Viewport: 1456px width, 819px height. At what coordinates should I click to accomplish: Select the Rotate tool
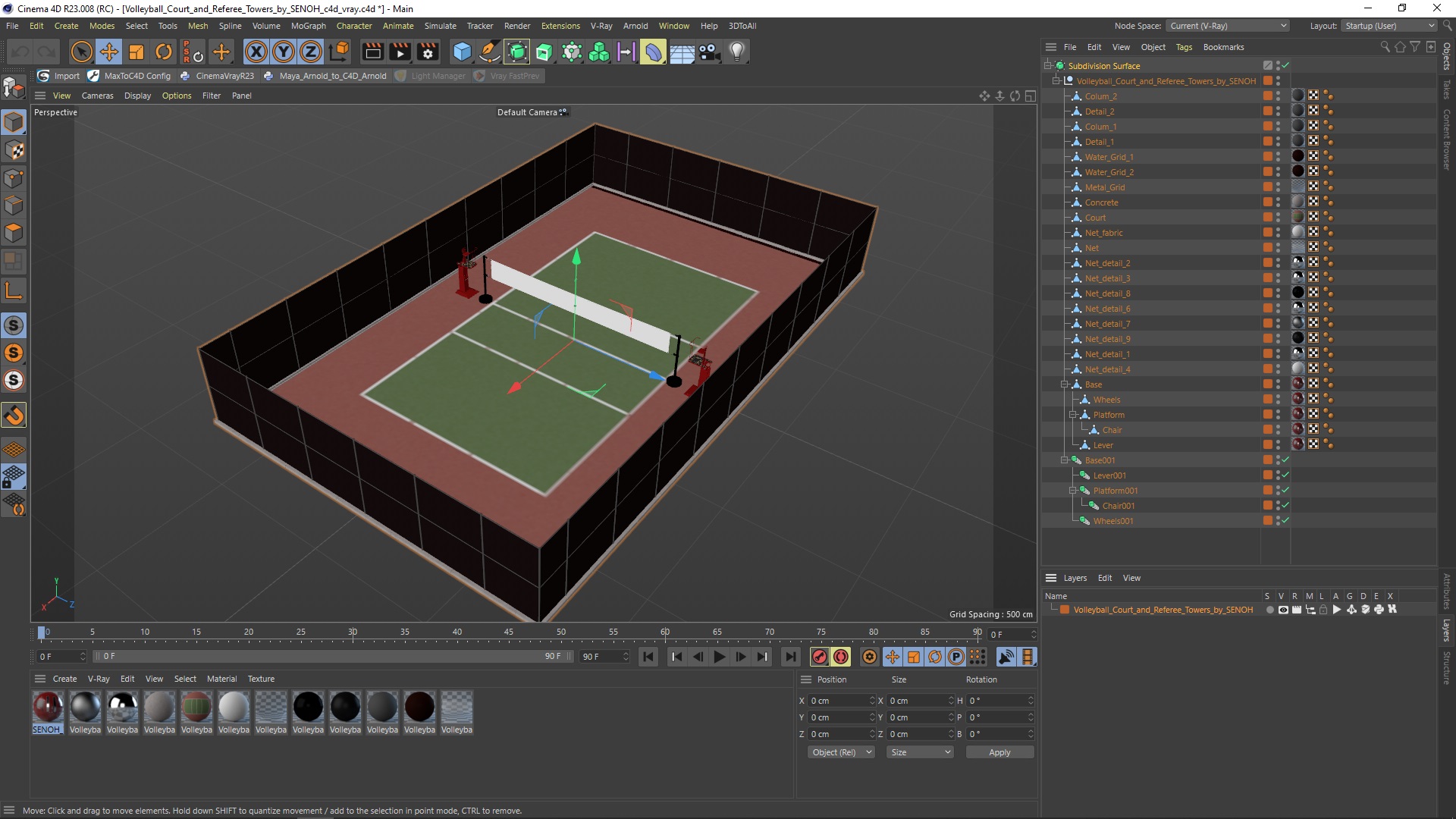[x=164, y=52]
